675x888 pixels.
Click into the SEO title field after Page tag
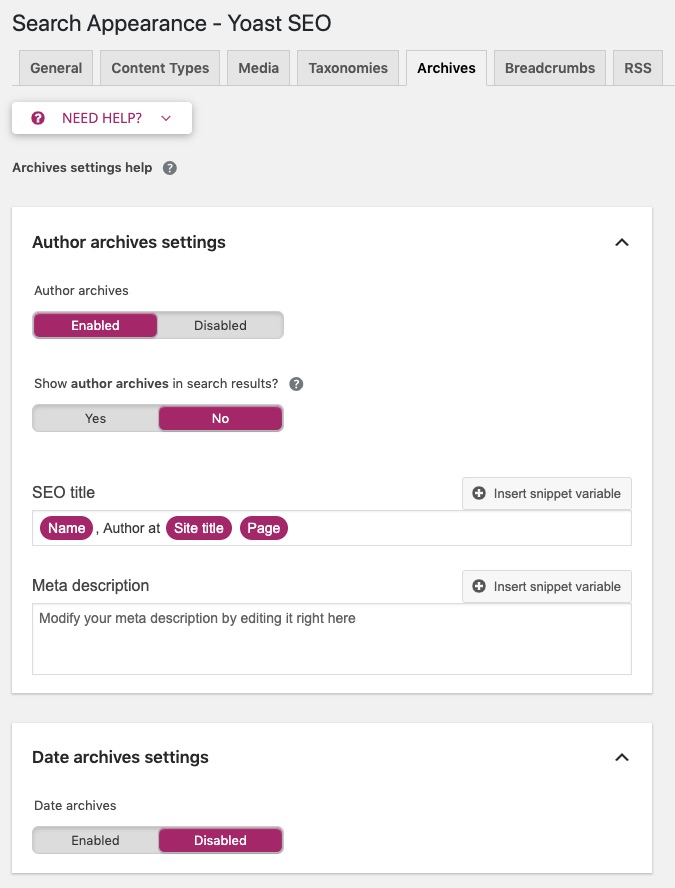click(x=459, y=528)
